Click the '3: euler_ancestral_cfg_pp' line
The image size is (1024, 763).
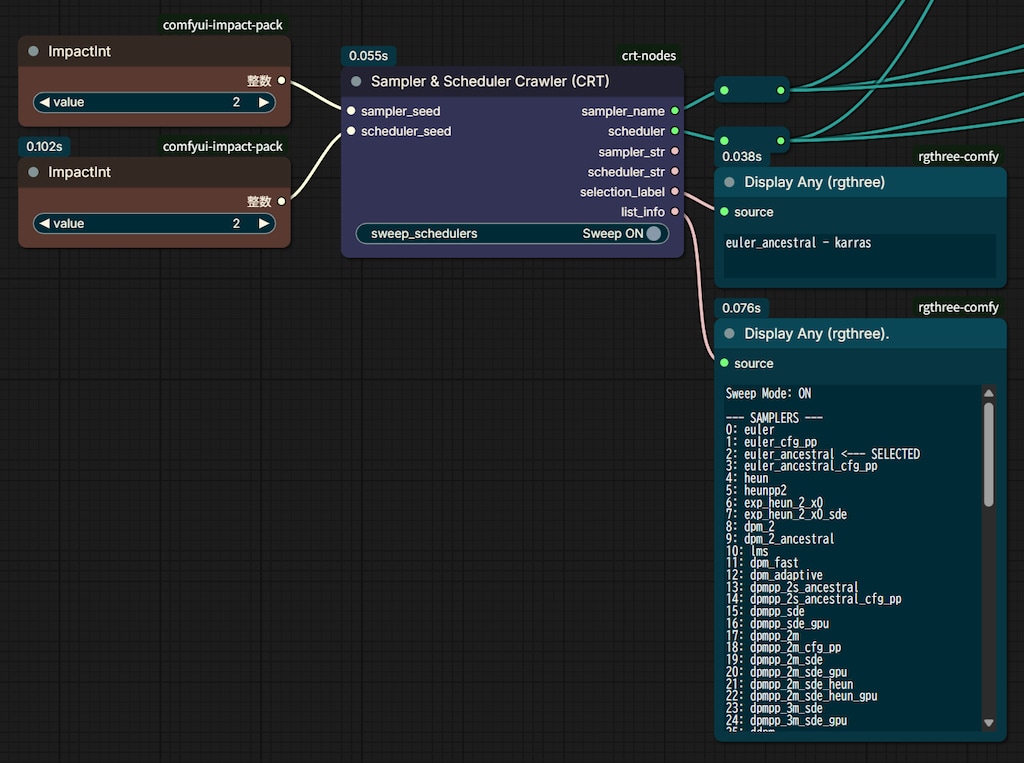[x=801, y=466]
